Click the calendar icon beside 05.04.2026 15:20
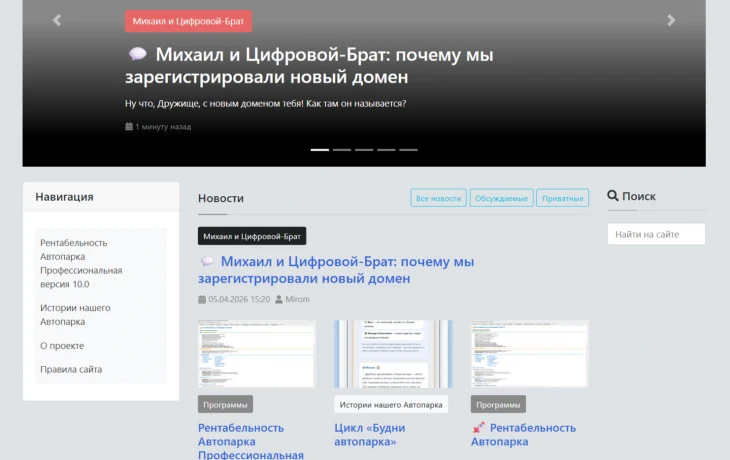The width and height of the screenshot is (730, 460). 202,299
